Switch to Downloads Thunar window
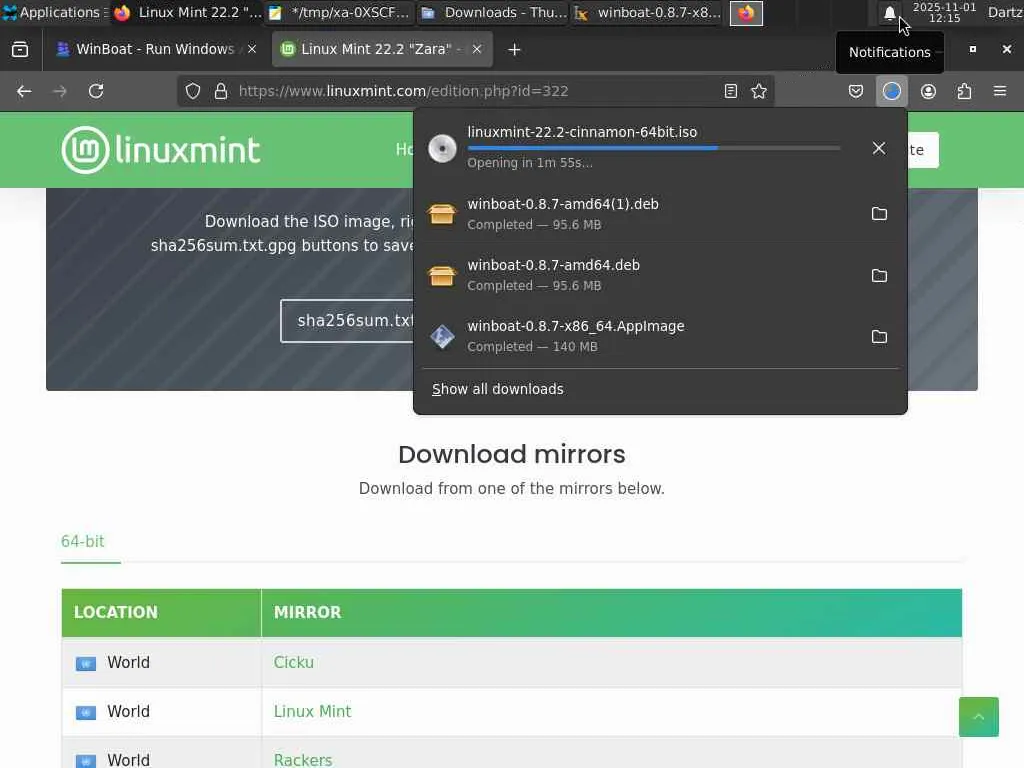Image resolution: width=1024 pixels, height=768 pixels. coord(494,12)
